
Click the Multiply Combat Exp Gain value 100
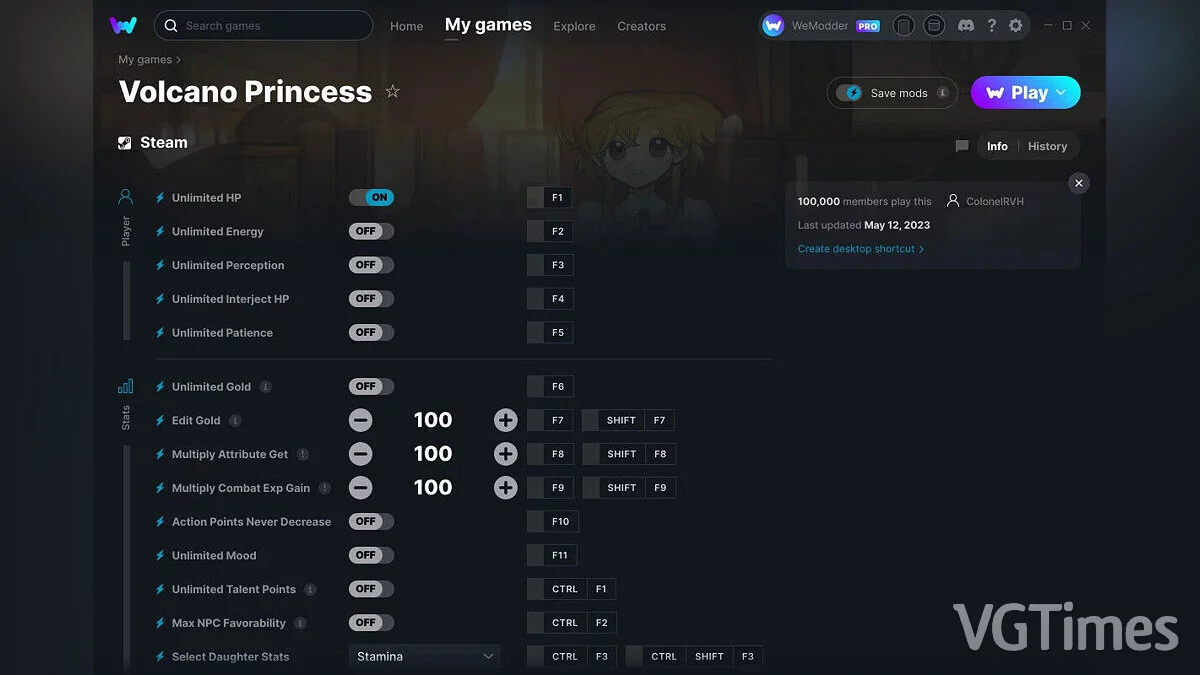coord(433,487)
